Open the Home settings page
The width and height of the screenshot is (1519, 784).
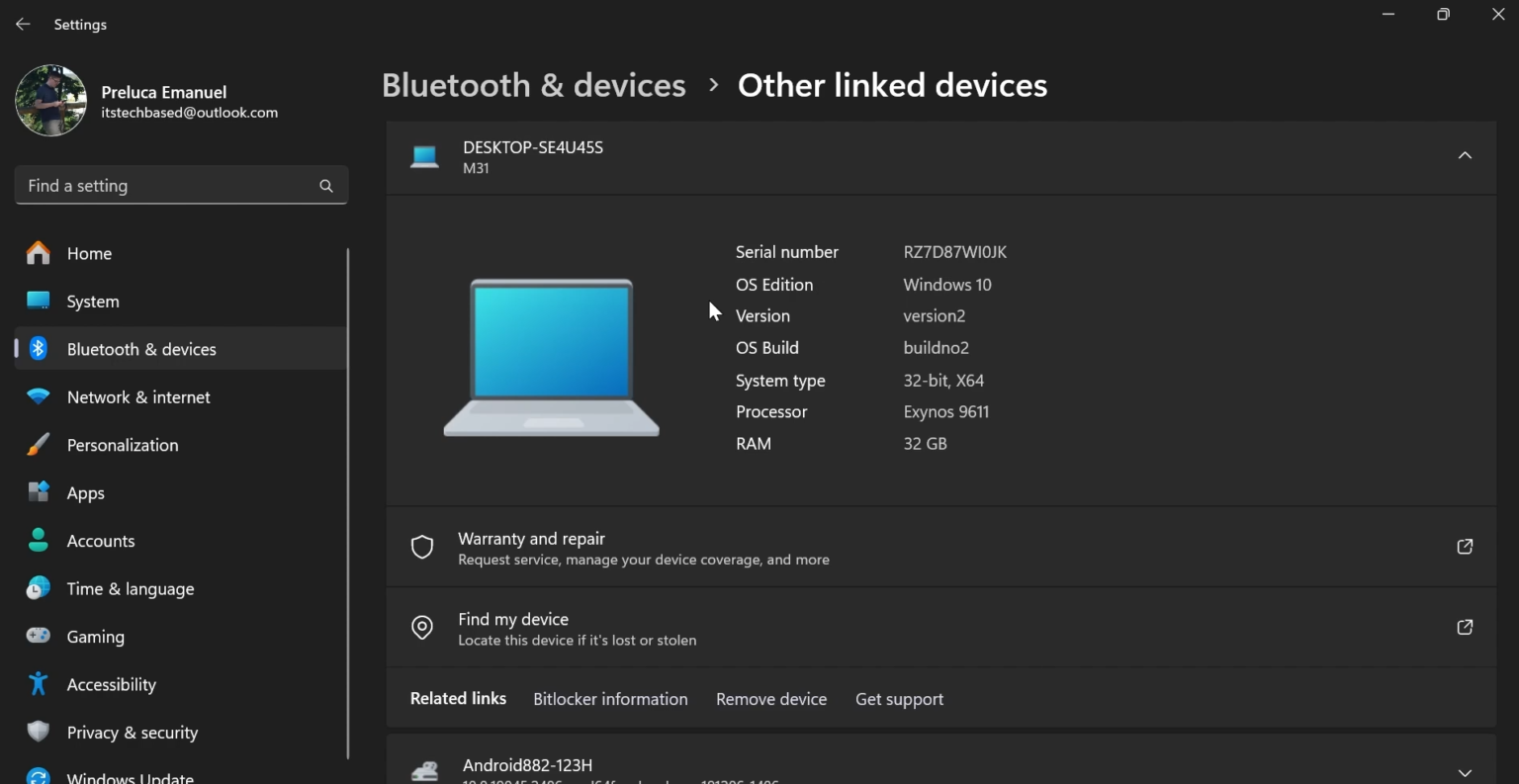(181, 254)
